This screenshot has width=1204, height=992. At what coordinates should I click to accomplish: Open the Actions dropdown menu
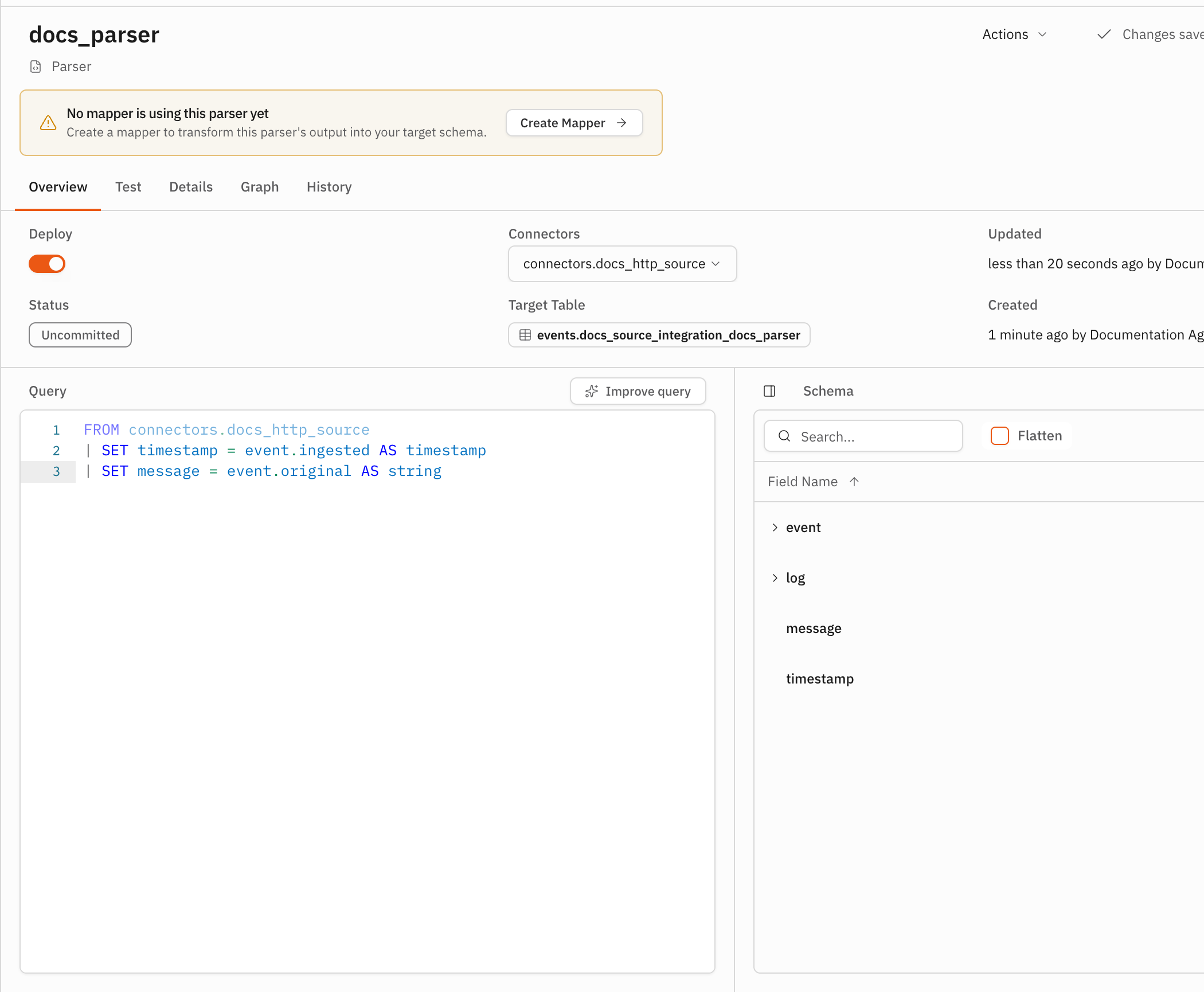click(x=1014, y=34)
